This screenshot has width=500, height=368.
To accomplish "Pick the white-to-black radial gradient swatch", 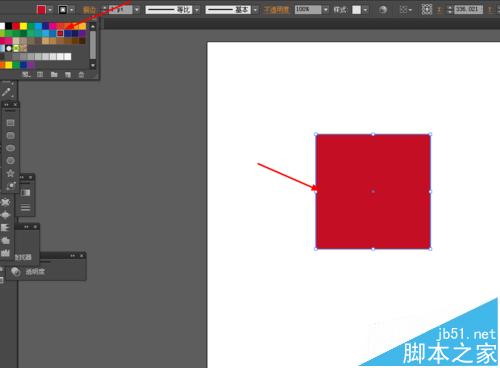I will coord(9,49).
